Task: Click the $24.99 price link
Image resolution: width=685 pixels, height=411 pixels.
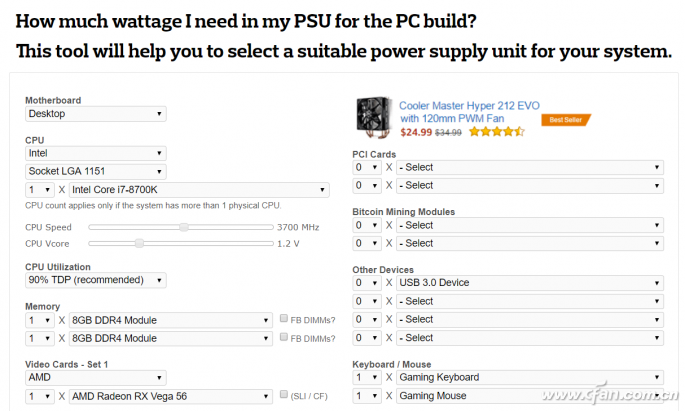Action: [x=416, y=132]
